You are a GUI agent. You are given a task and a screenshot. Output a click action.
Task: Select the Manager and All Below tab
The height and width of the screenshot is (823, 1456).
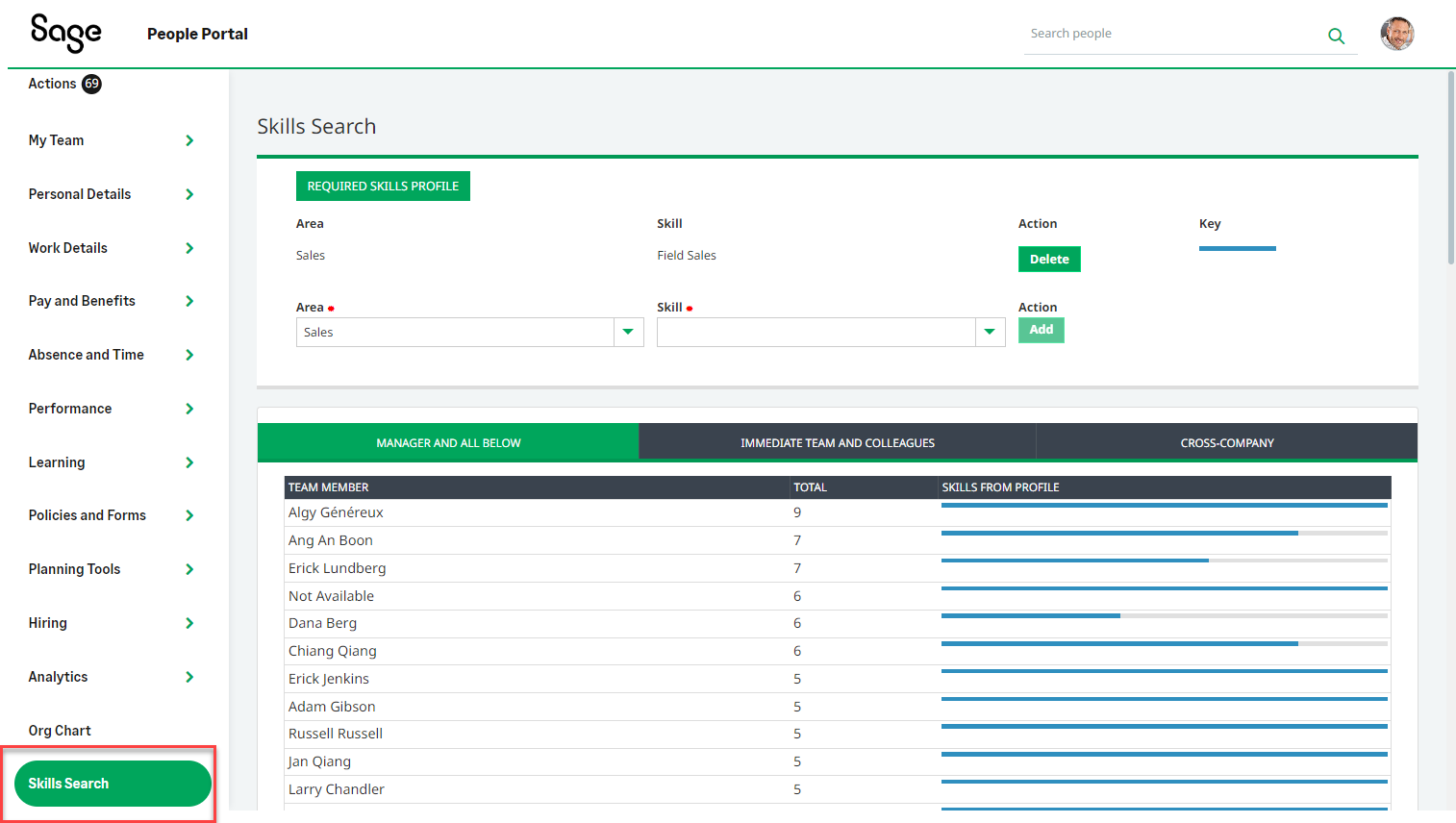click(448, 442)
